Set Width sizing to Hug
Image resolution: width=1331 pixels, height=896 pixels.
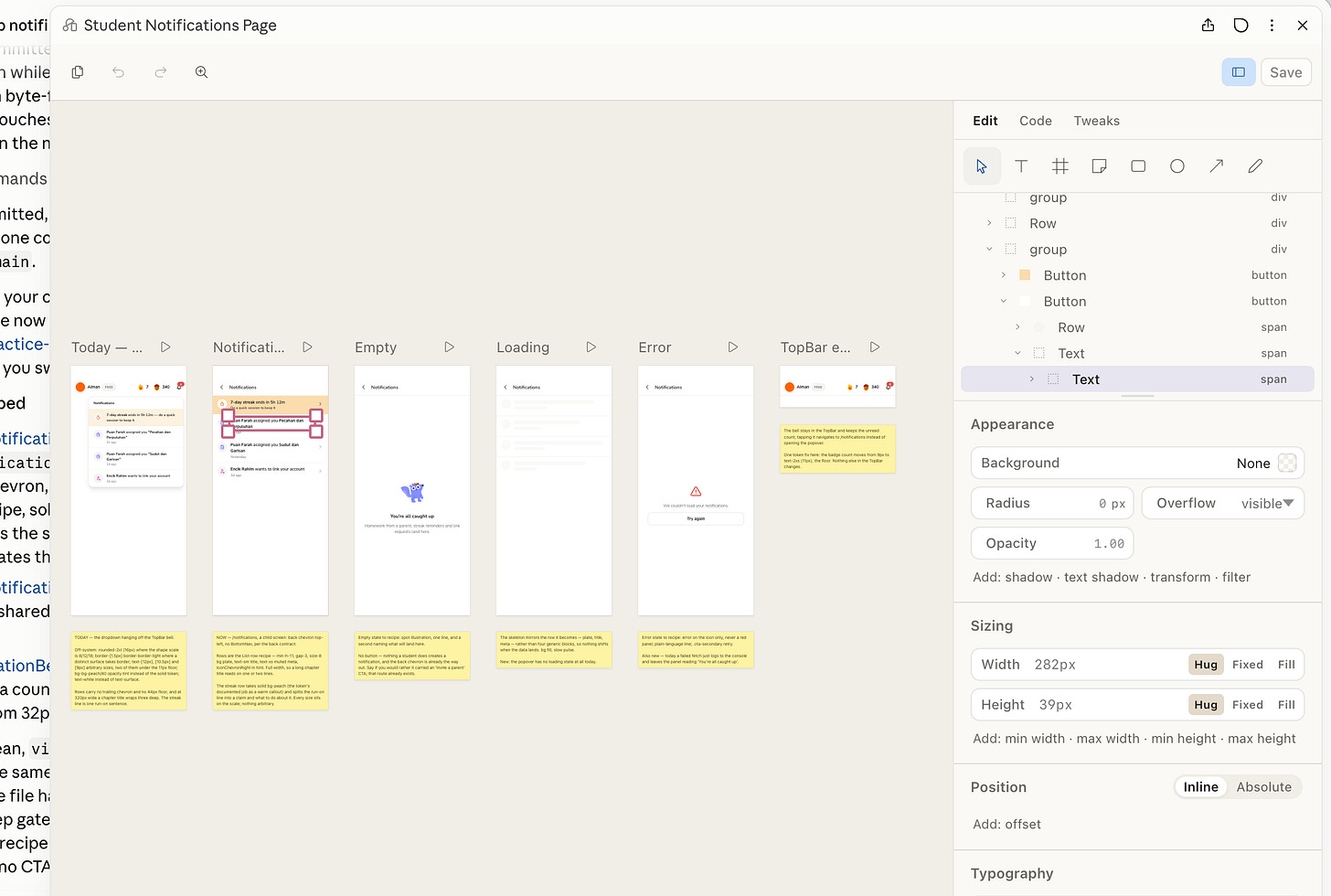click(1206, 665)
